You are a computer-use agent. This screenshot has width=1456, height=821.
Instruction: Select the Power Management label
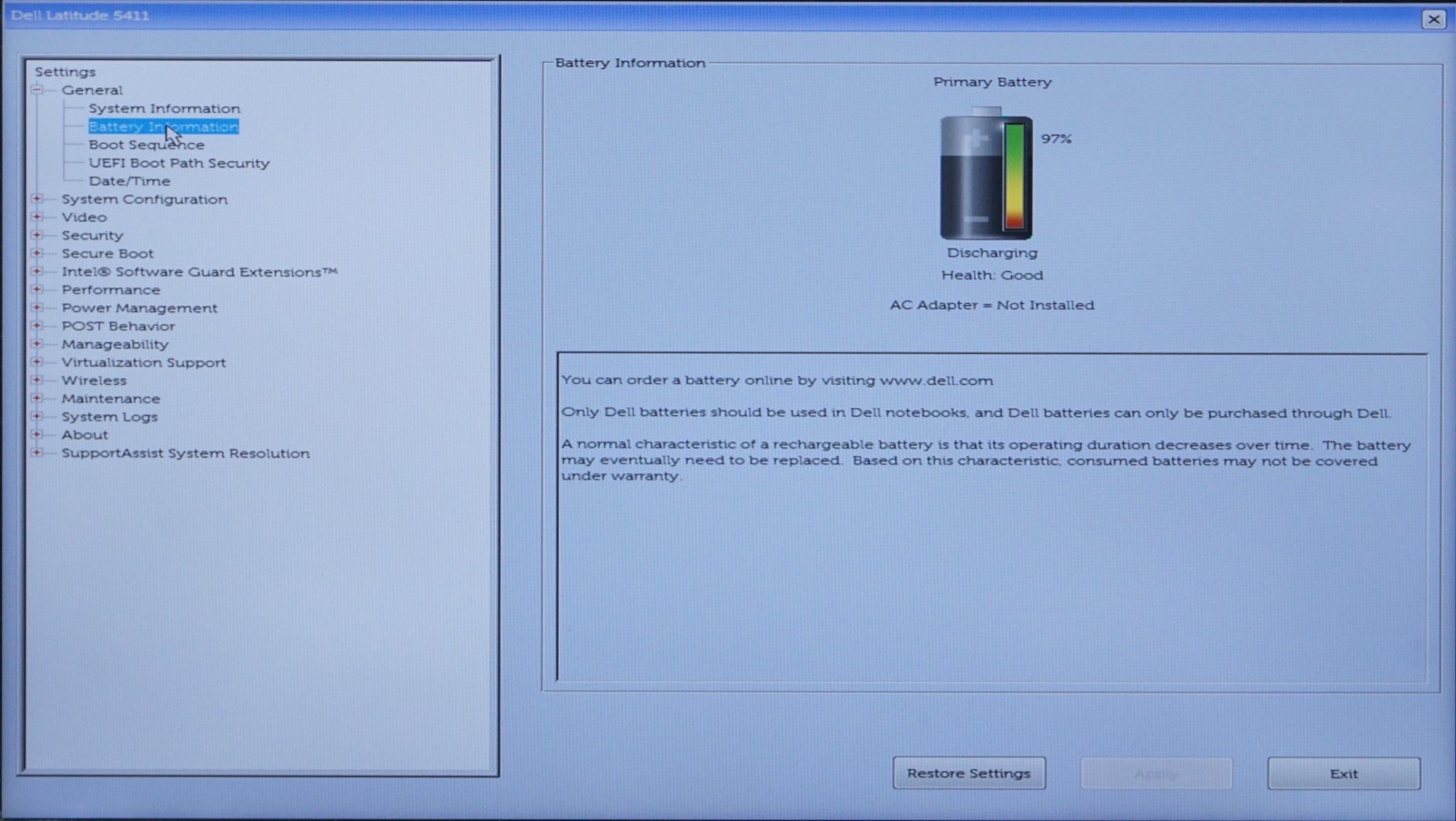point(139,308)
